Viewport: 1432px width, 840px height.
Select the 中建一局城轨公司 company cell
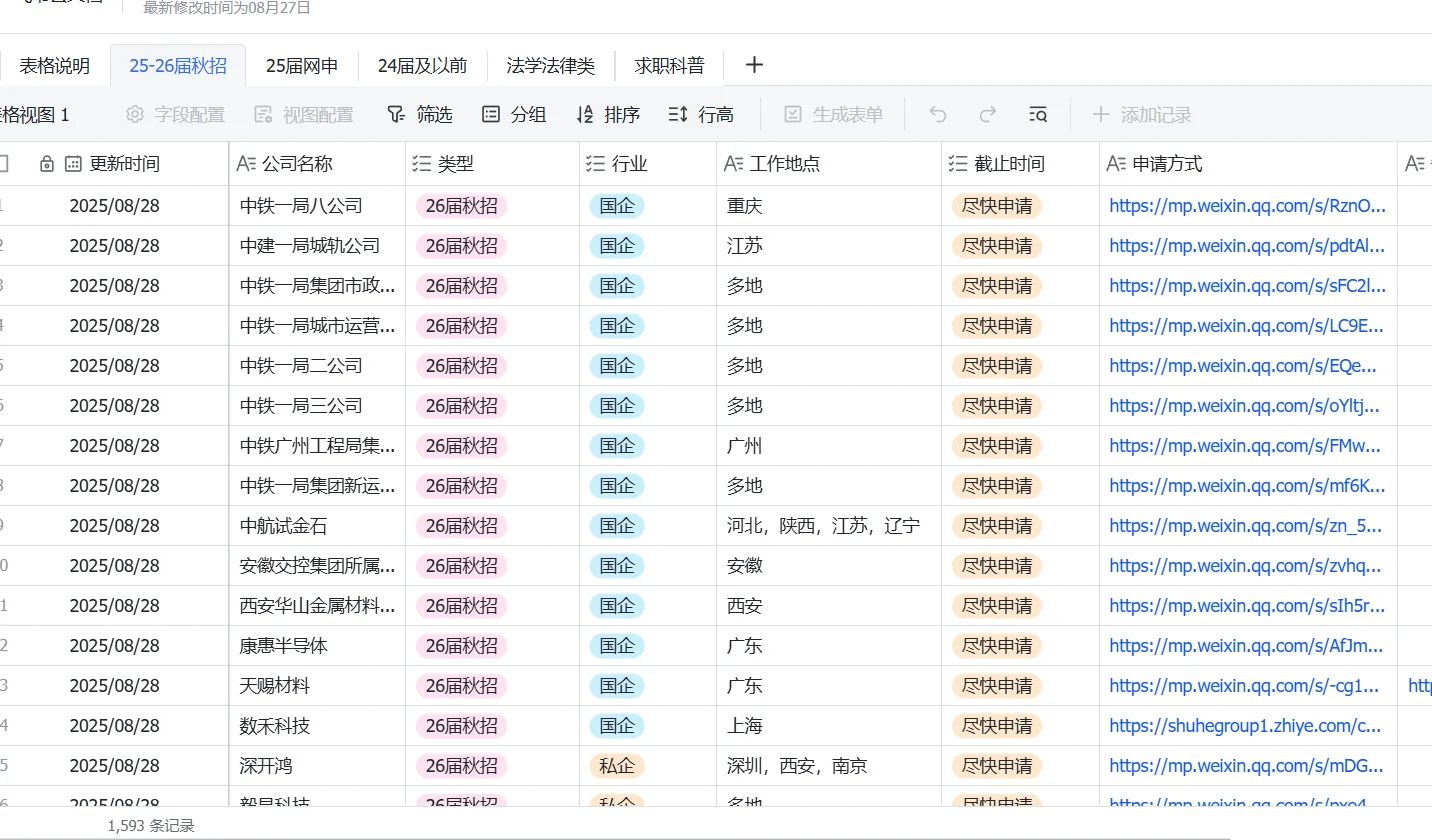[318, 246]
